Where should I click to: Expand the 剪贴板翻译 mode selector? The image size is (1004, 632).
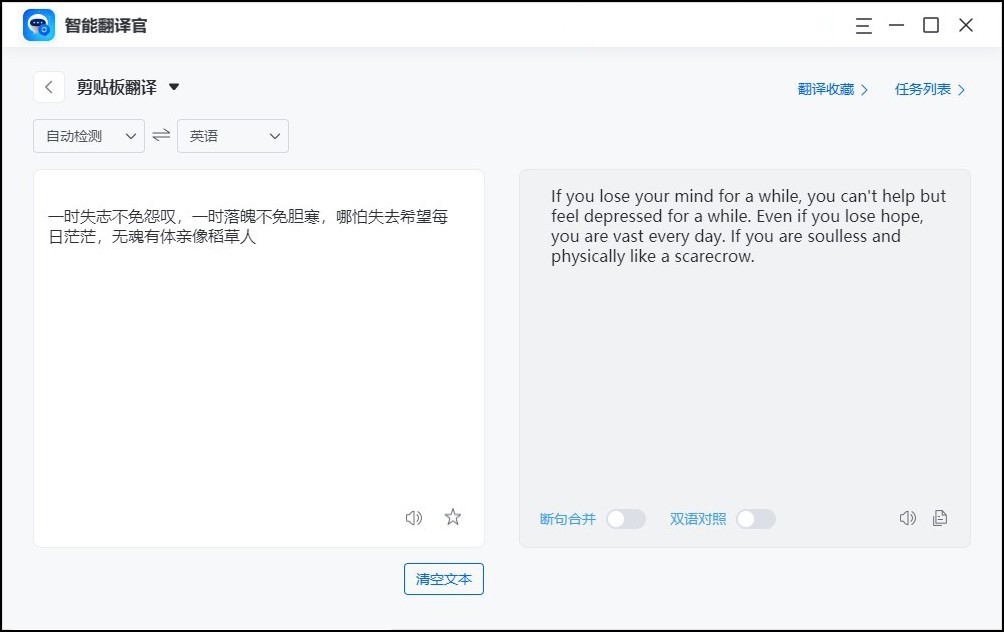172,87
